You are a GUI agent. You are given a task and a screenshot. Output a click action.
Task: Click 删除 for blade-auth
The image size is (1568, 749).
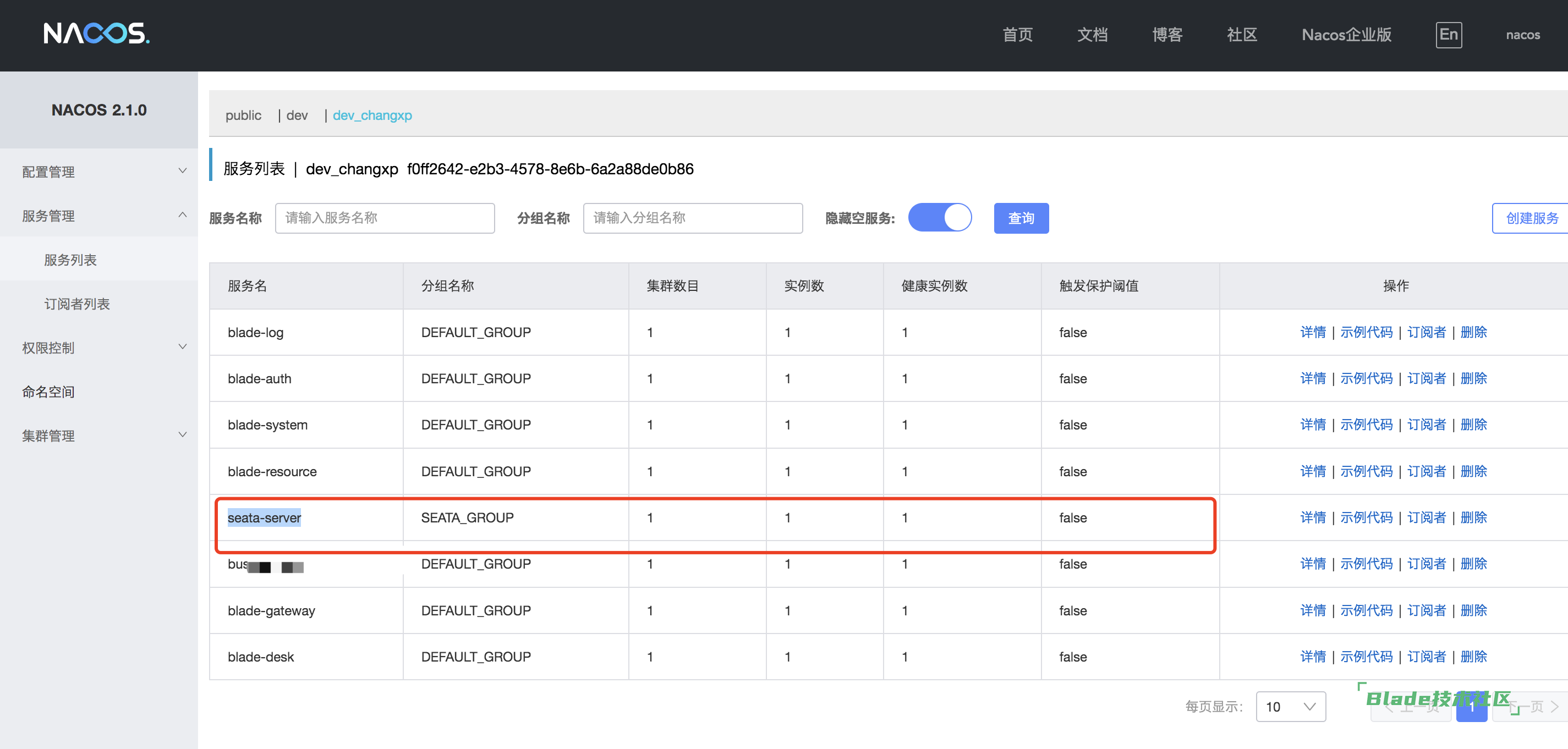[1473, 378]
